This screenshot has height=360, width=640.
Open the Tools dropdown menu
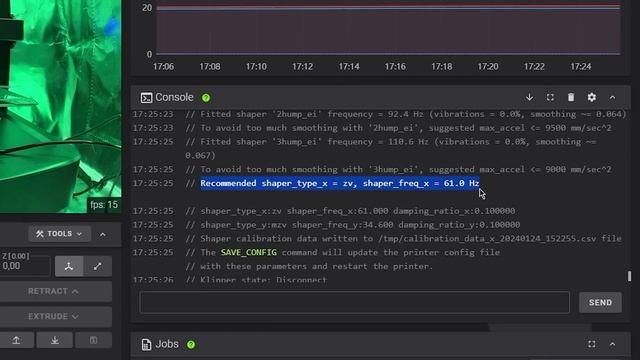point(60,234)
